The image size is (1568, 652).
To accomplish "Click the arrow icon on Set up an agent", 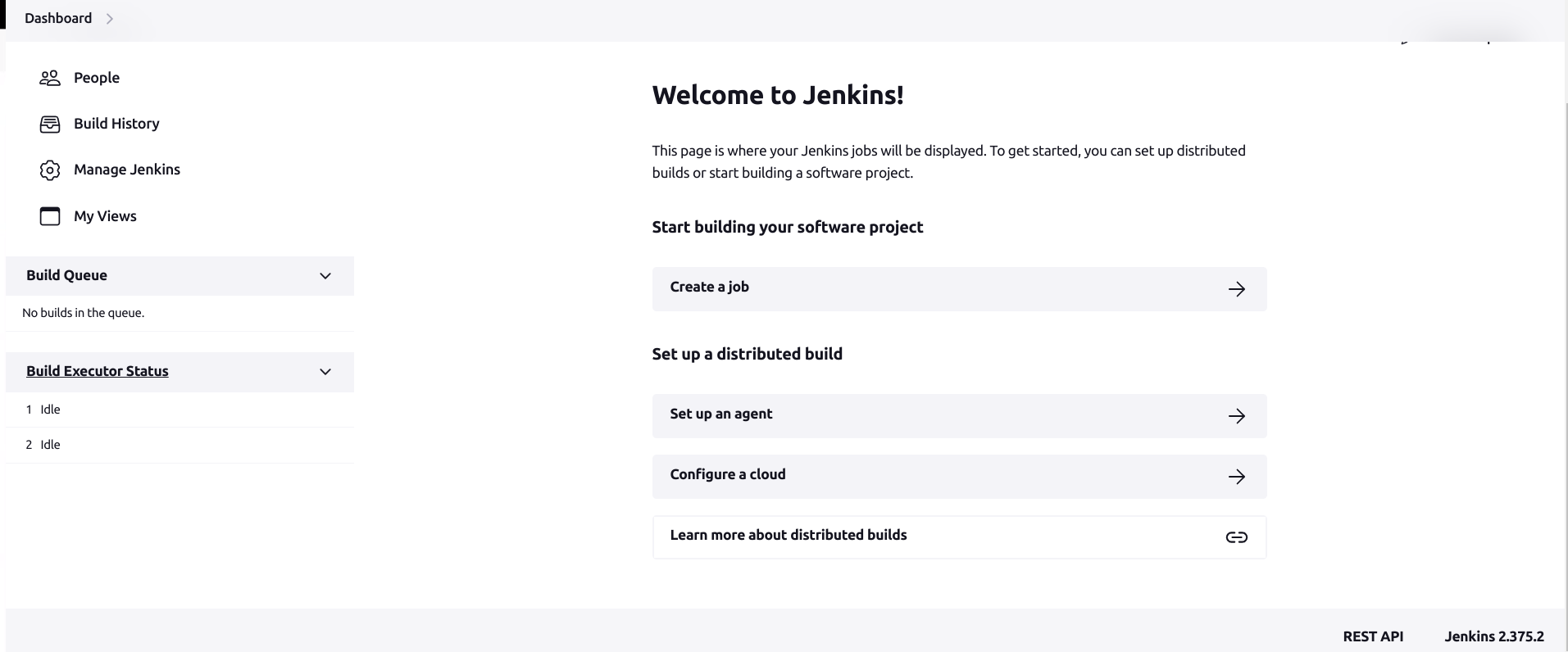I will pos(1236,415).
